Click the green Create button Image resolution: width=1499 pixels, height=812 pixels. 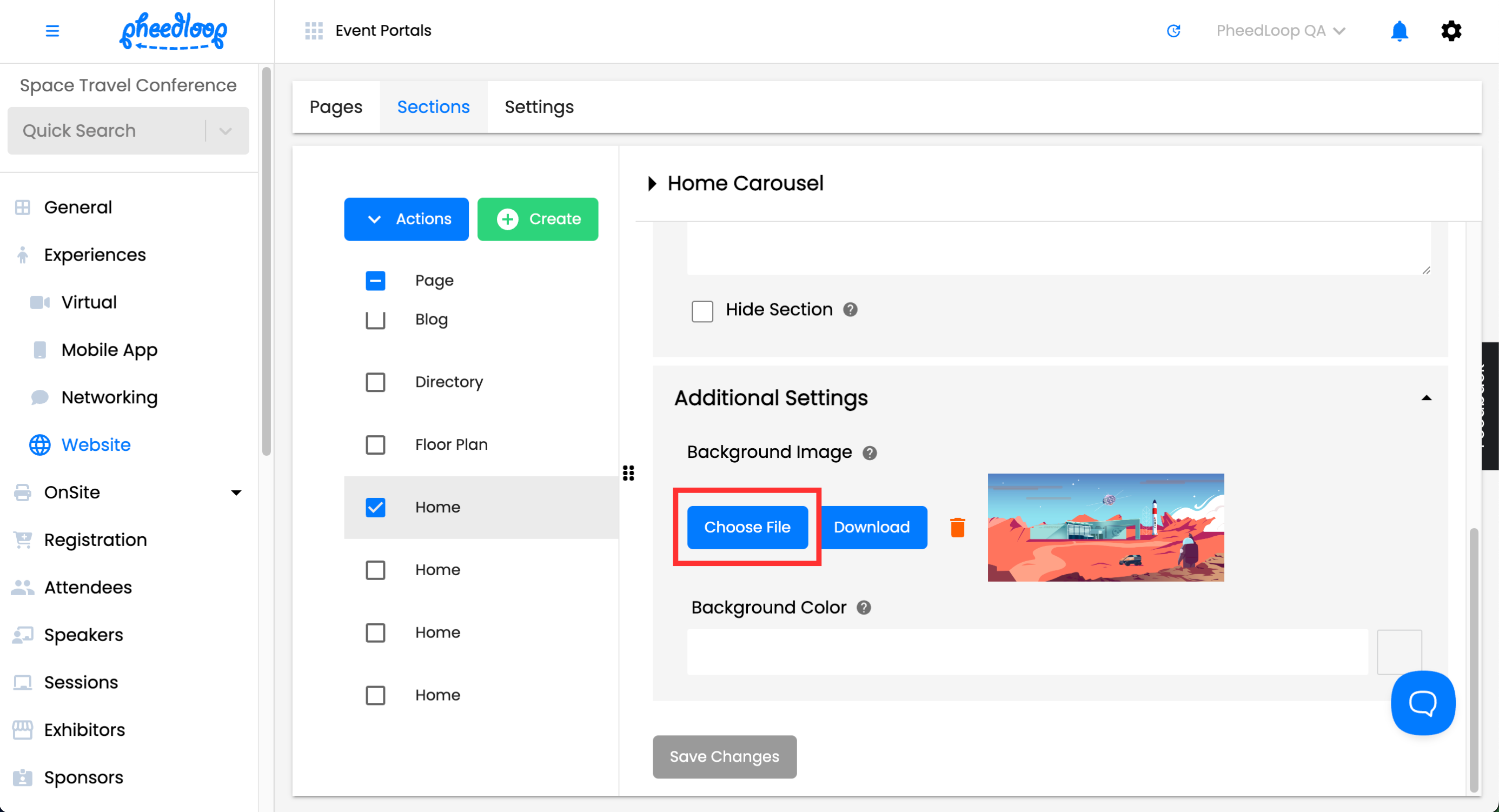coord(538,219)
